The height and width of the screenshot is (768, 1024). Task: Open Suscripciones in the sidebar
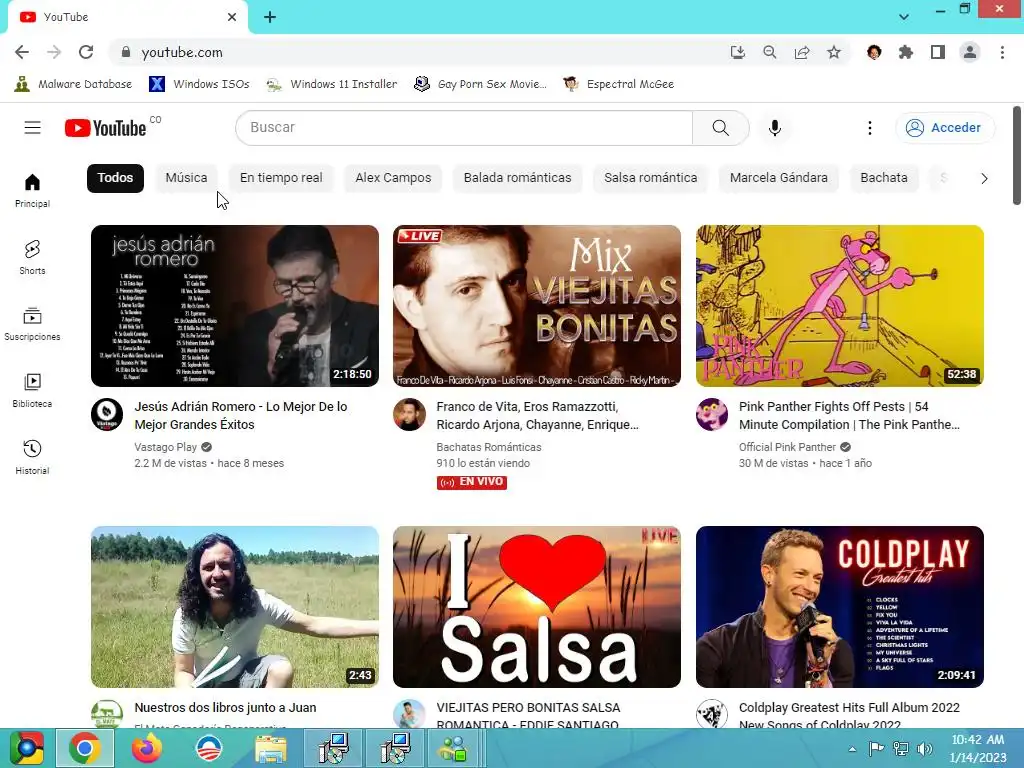(x=32, y=324)
